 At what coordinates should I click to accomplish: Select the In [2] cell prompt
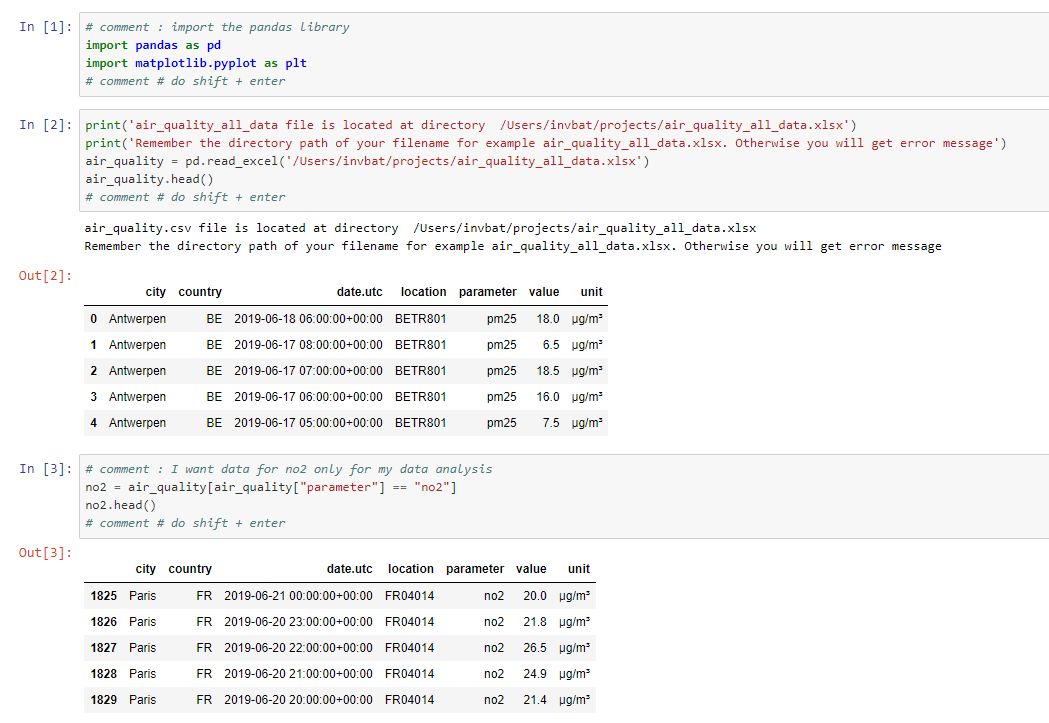[x=46, y=125]
